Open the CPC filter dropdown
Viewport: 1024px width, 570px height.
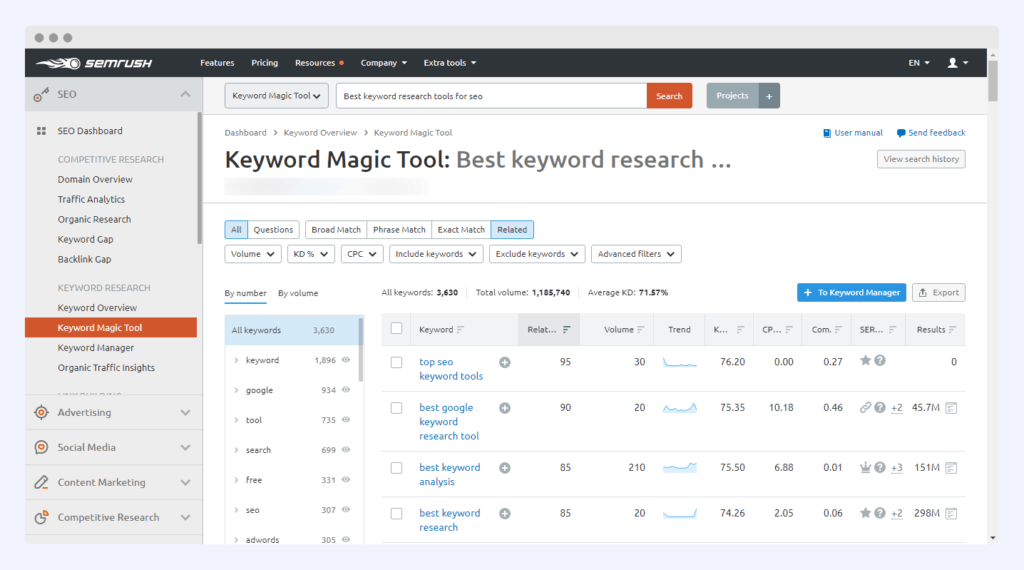[x=362, y=254]
